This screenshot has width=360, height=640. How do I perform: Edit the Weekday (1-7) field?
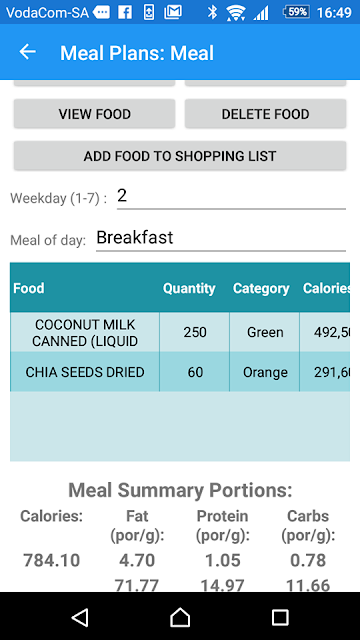click(231, 197)
